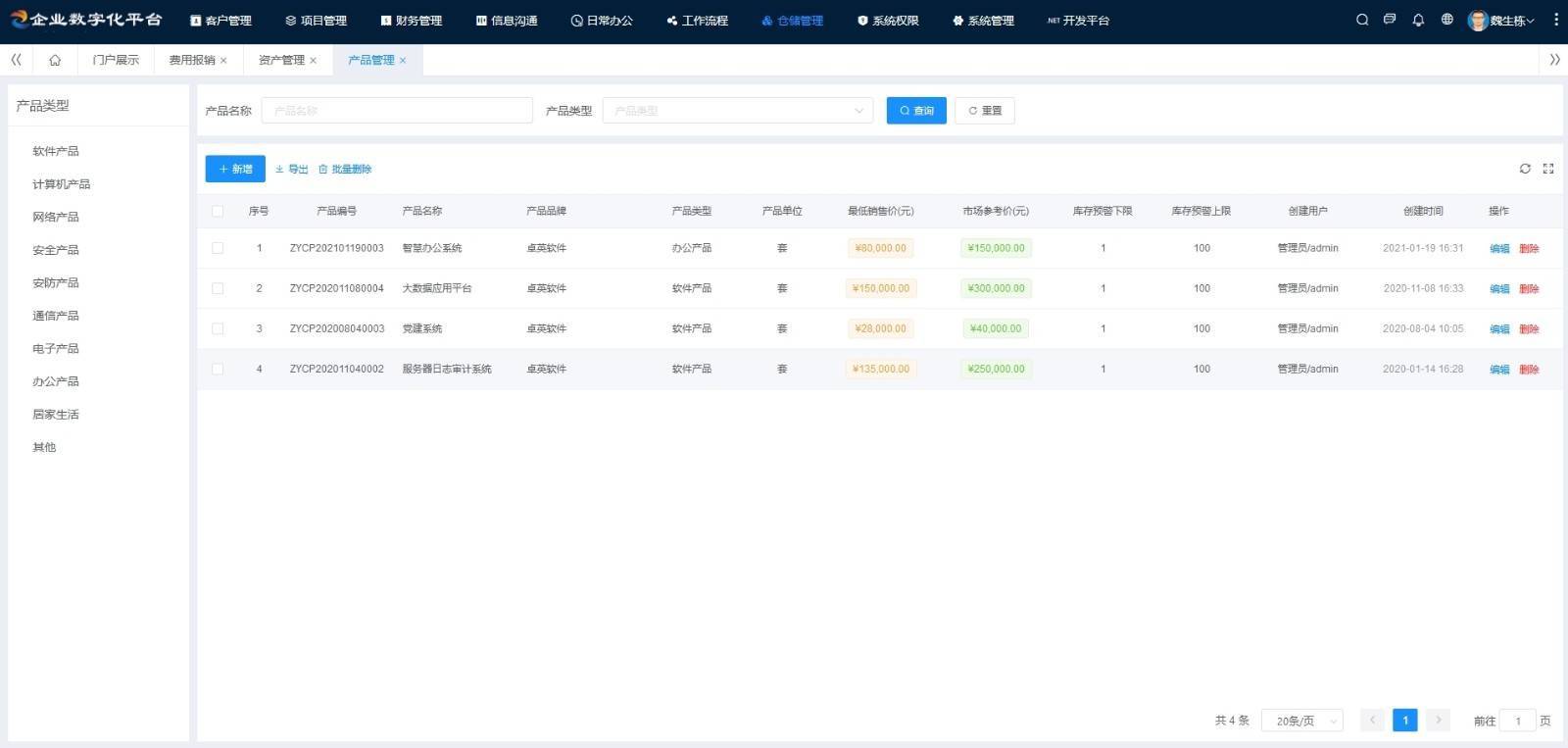Open the 开发平台 menu
1568x748 pixels.
1079,21
